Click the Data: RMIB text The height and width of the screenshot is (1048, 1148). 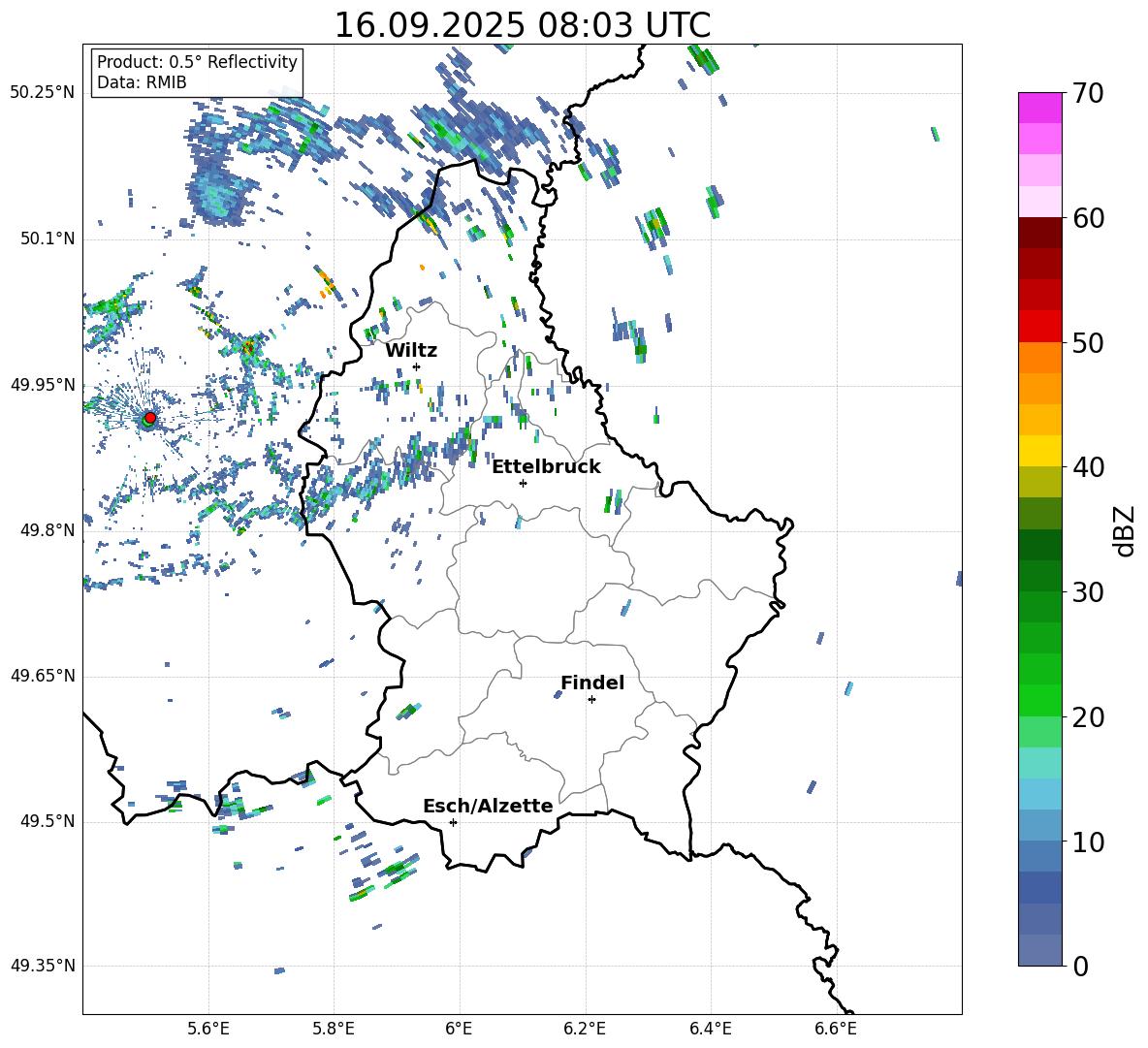tap(142, 82)
